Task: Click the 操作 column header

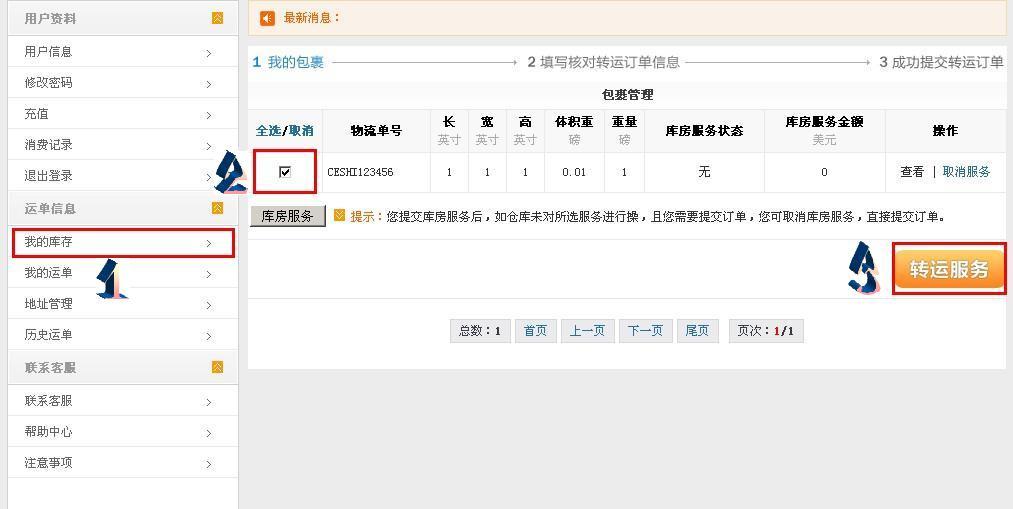Action: 945,130
